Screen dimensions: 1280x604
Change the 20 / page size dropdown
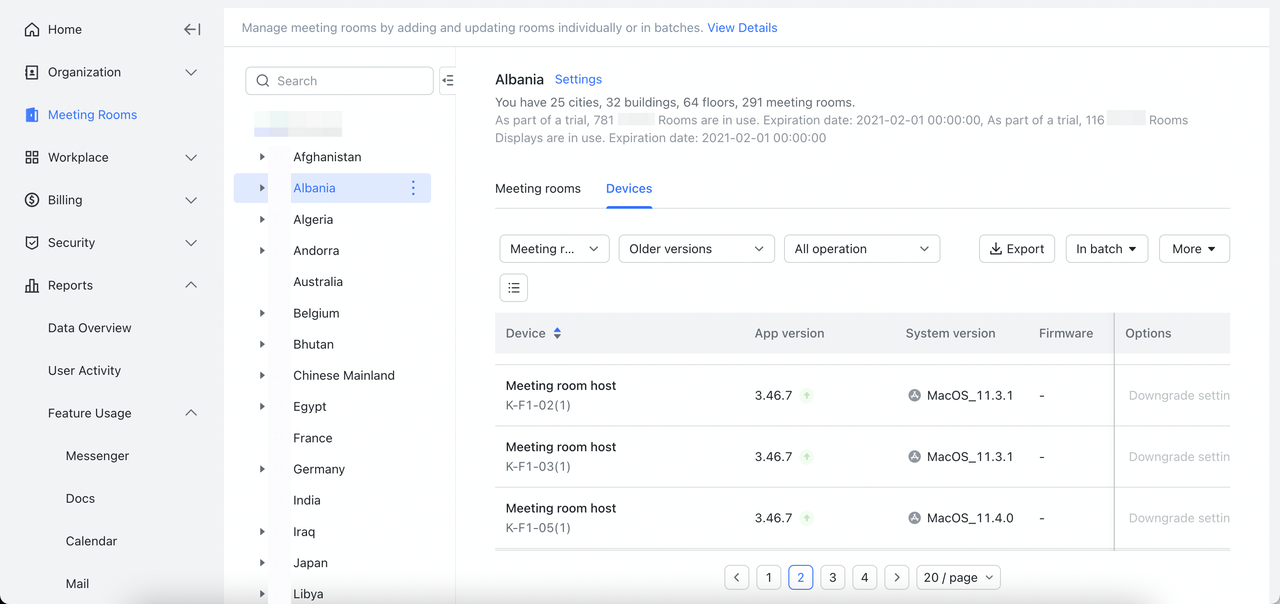click(958, 577)
